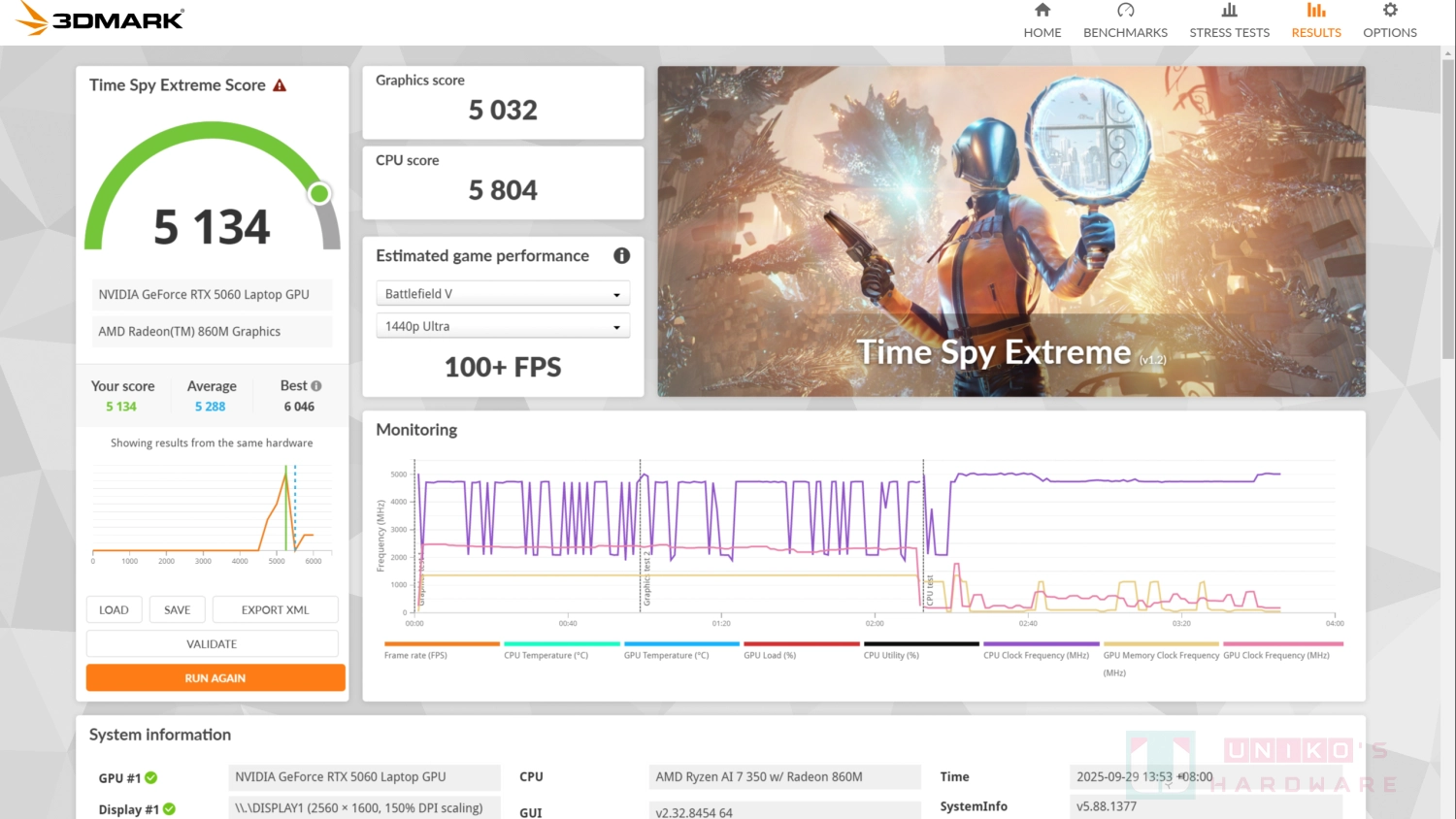Image resolution: width=1456 pixels, height=819 pixels.
Task: Toggle the GPU Memory Clock Frequency legend
Action: (x=1161, y=659)
